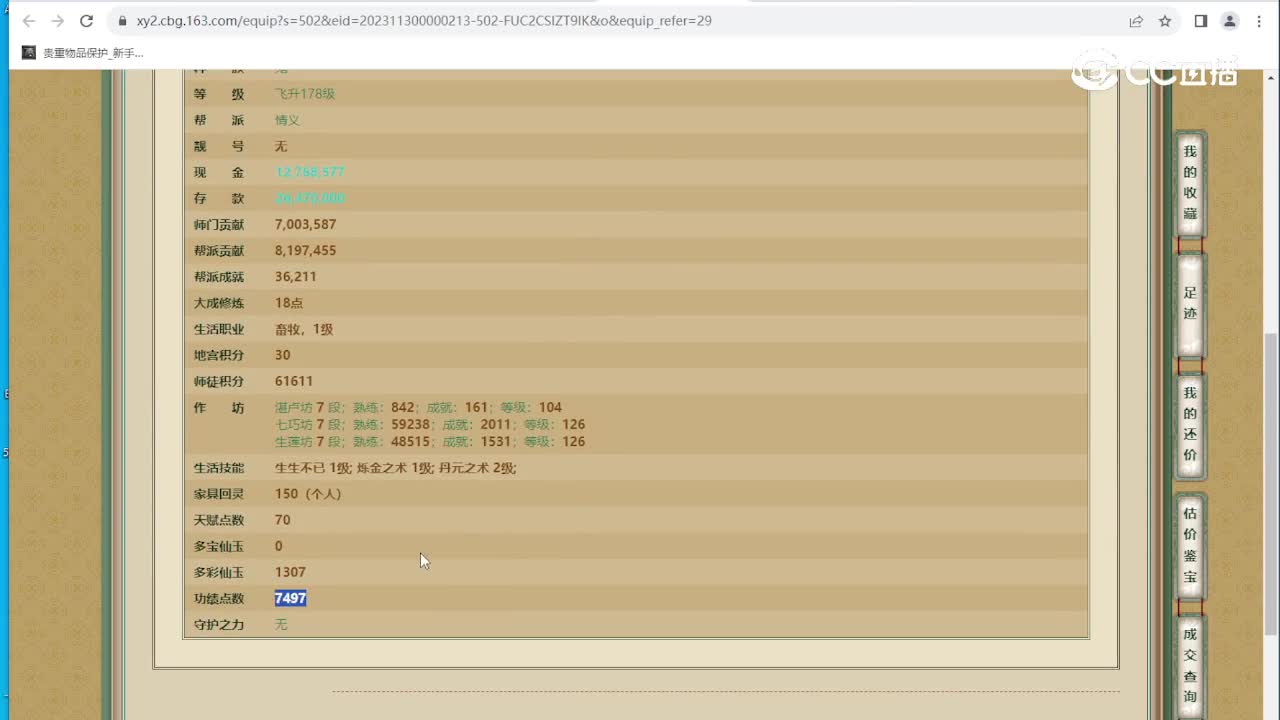Screen dimensions: 1280x720
Task: Select 生活技能 skills text
Action: click(396, 467)
